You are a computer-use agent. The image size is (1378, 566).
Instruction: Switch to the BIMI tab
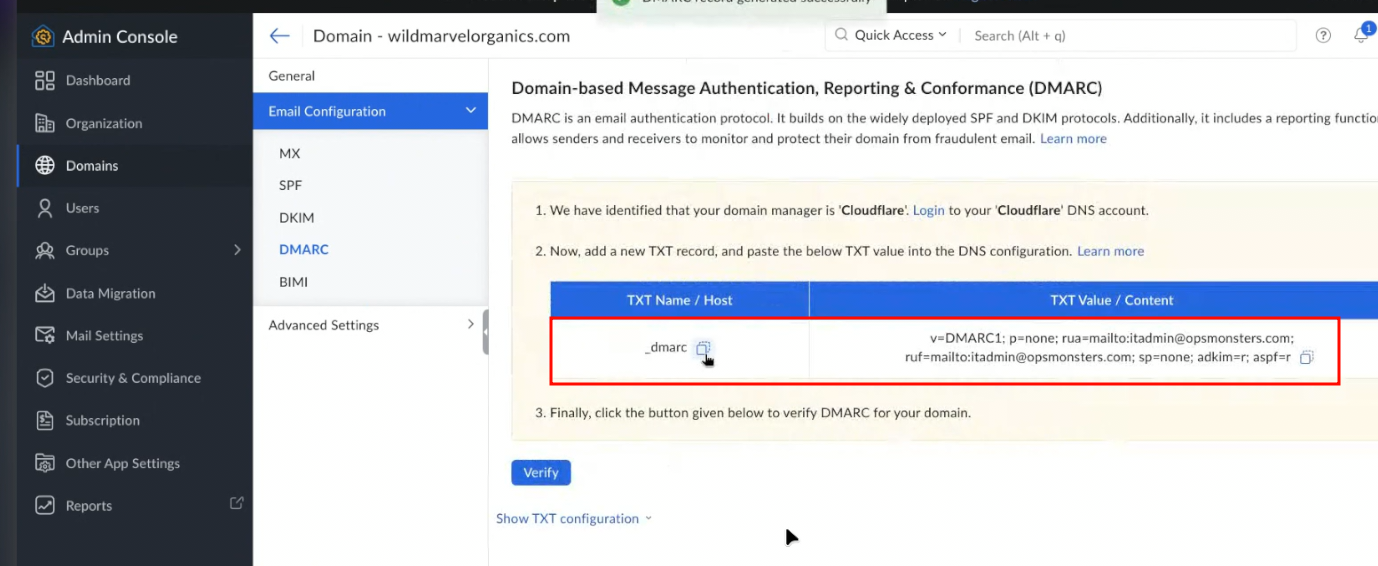tap(293, 282)
